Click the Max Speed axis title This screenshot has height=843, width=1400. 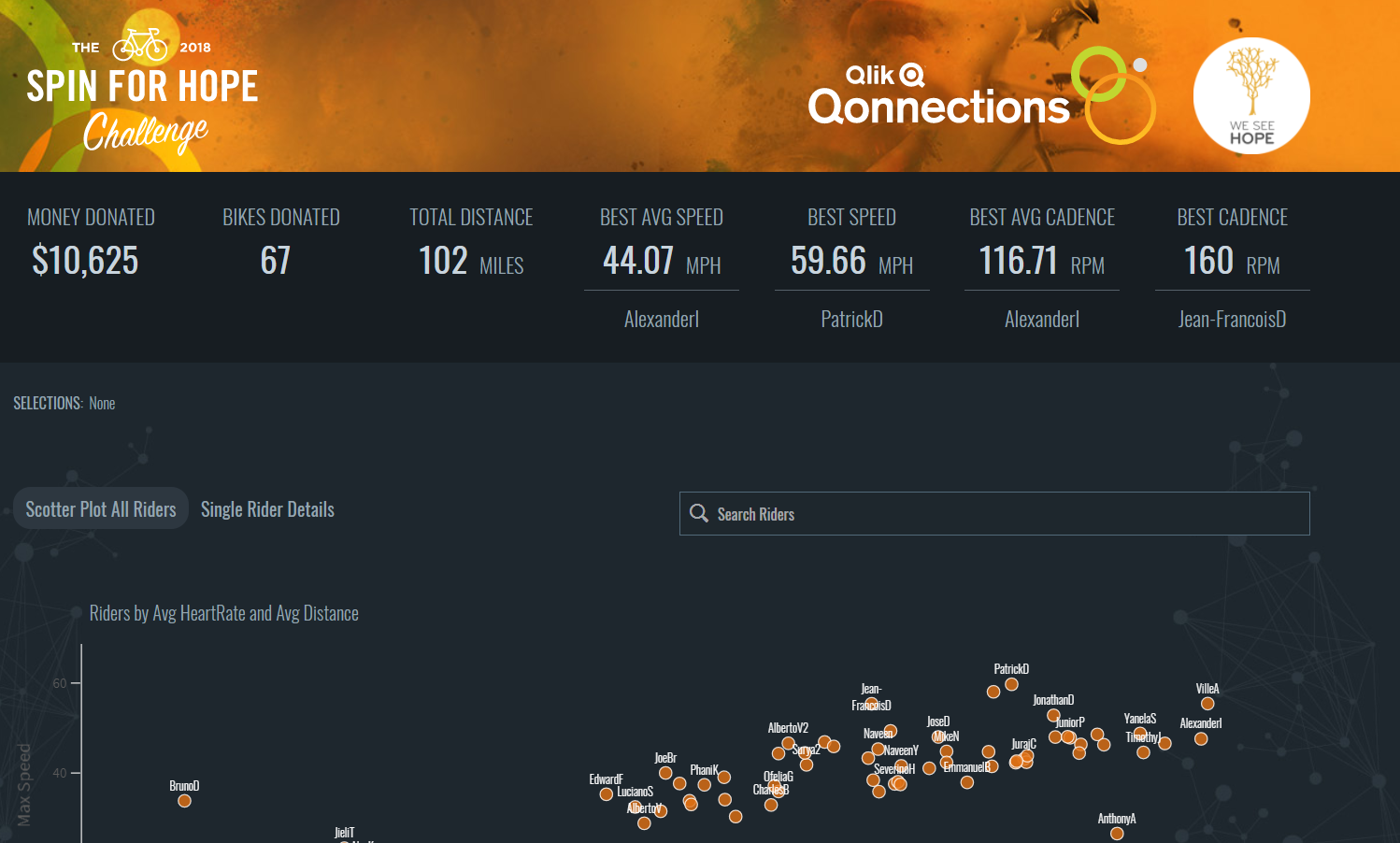[24, 785]
